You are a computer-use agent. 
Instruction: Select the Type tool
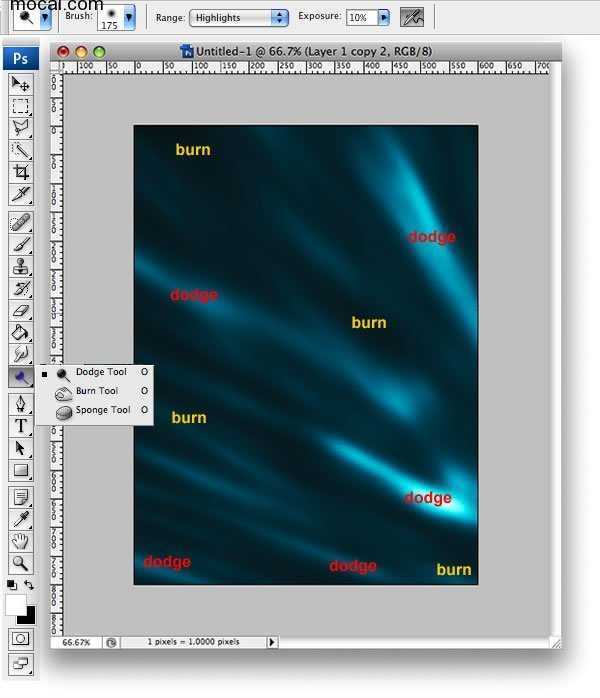click(x=20, y=426)
